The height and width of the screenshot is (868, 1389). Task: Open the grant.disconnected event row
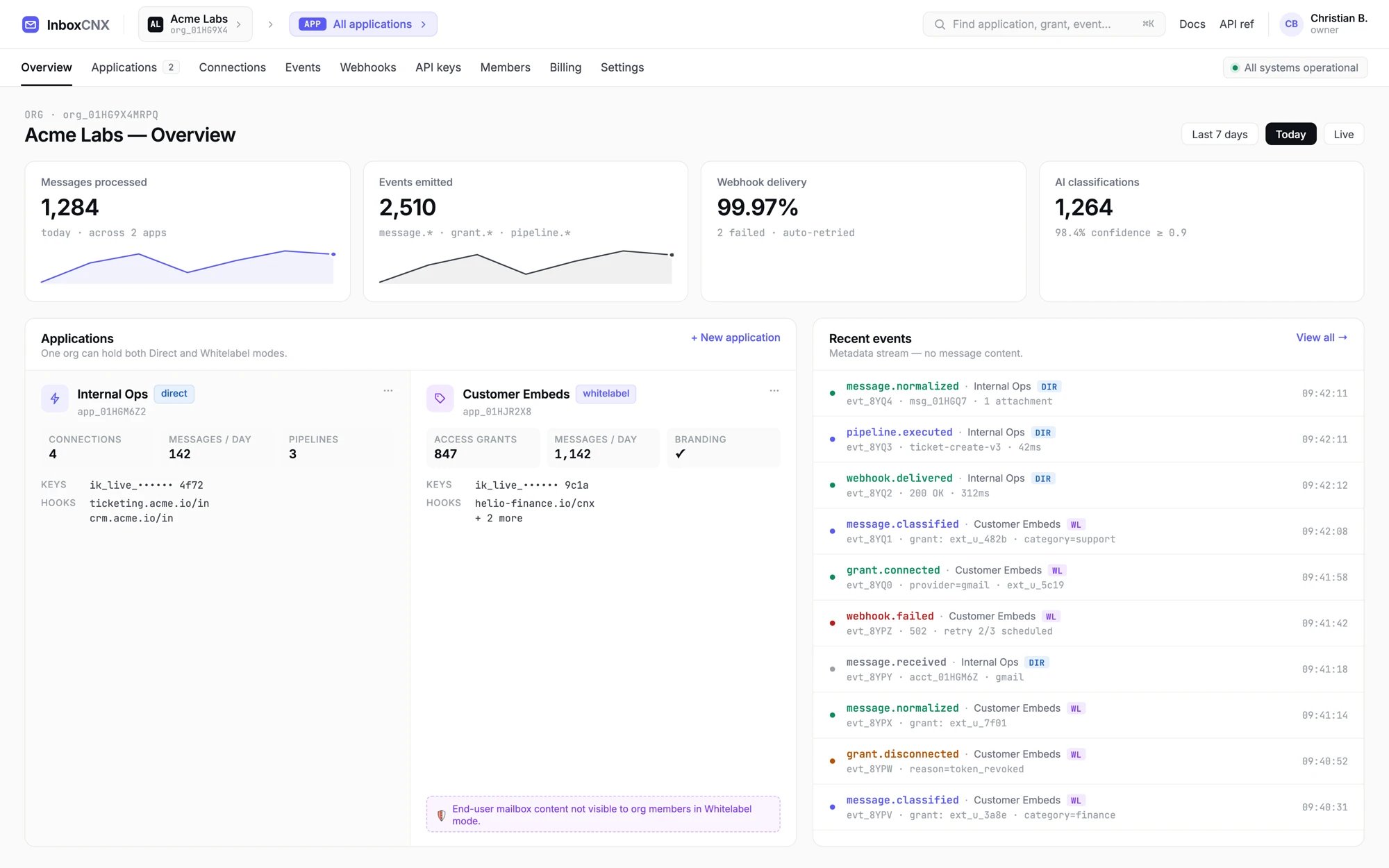[1088, 762]
